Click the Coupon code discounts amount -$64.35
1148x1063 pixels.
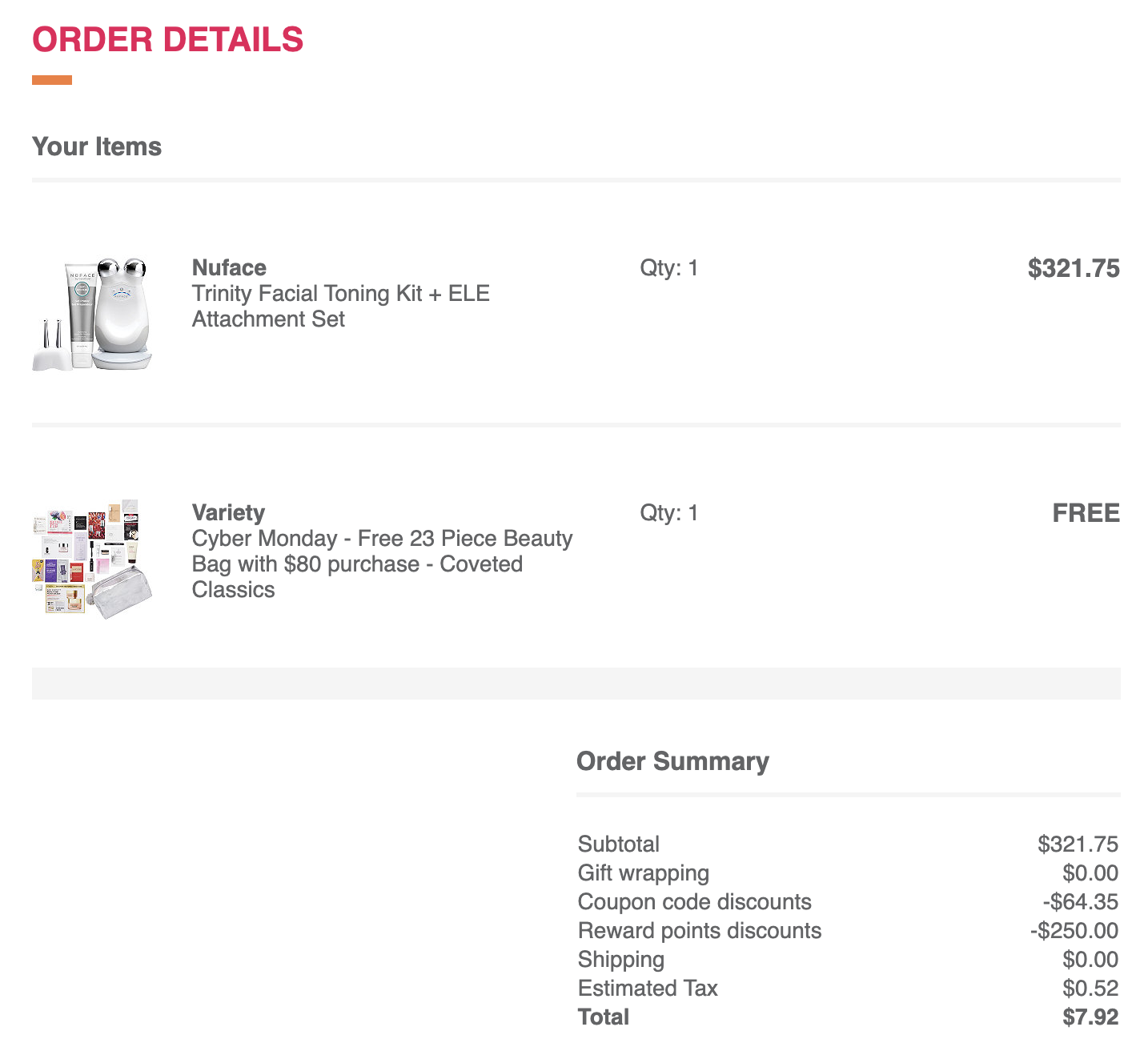pos(1080,902)
